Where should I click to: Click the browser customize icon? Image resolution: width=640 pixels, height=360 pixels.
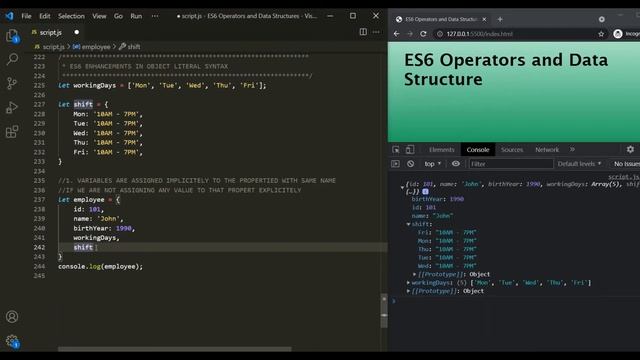coord(602,19)
